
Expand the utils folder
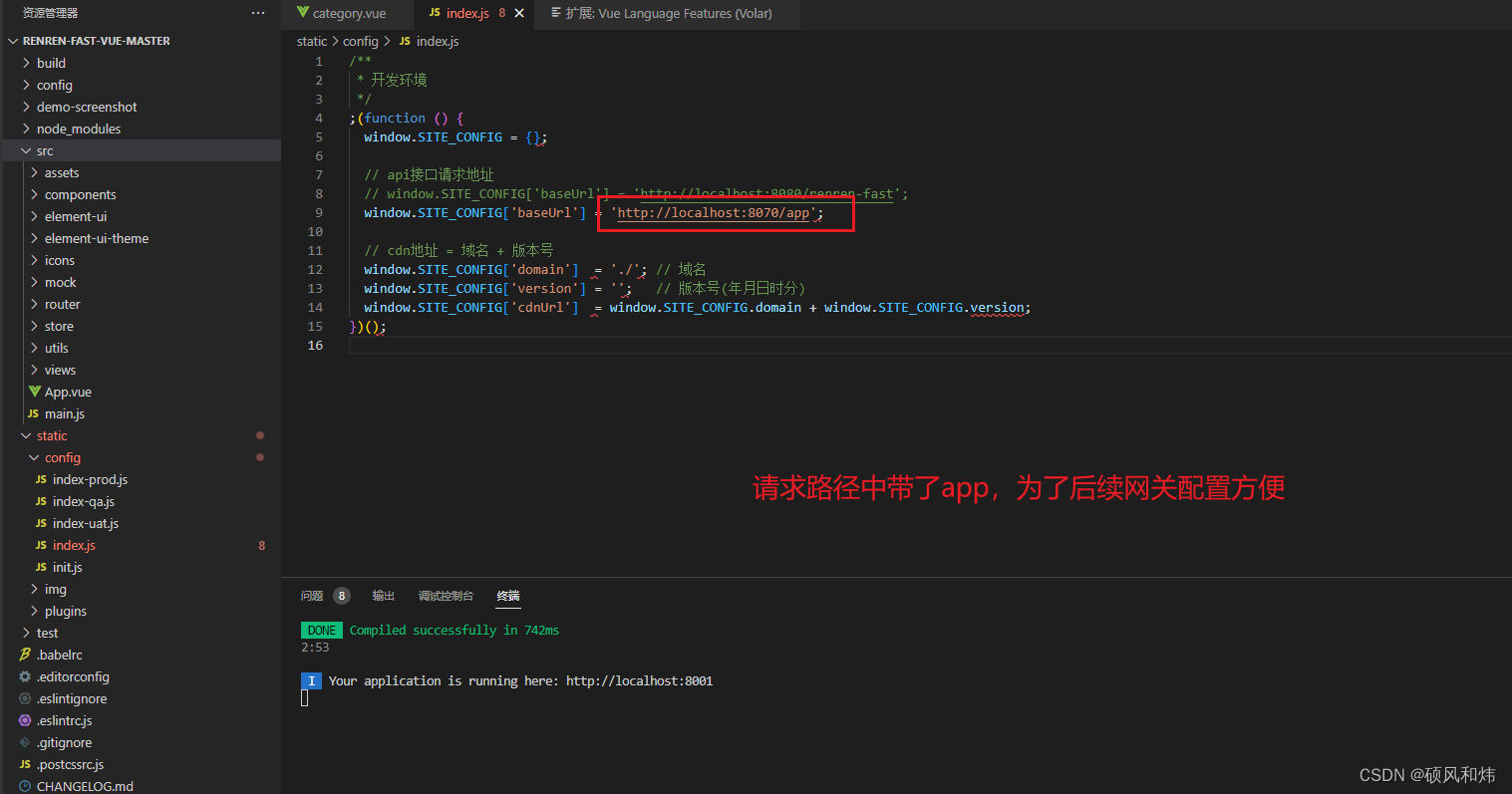point(57,348)
